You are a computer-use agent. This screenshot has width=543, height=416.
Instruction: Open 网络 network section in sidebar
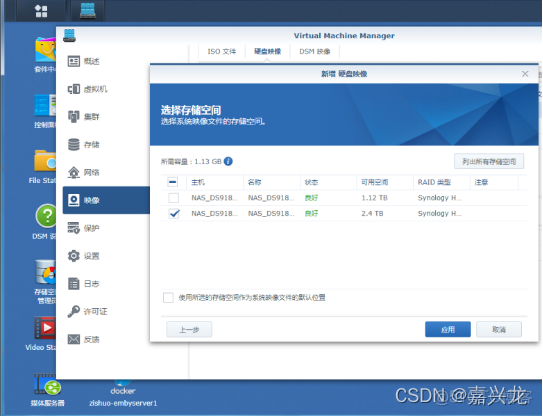[x=106, y=172]
